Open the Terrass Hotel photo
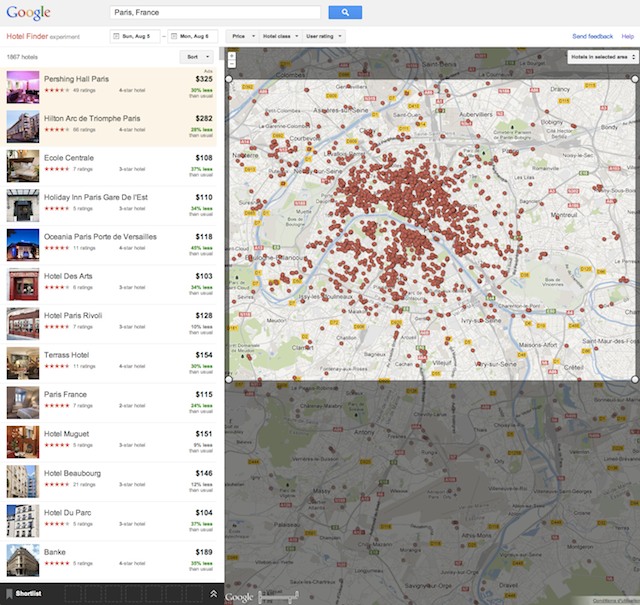Screen dimensions: 640x605 [23, 363]
